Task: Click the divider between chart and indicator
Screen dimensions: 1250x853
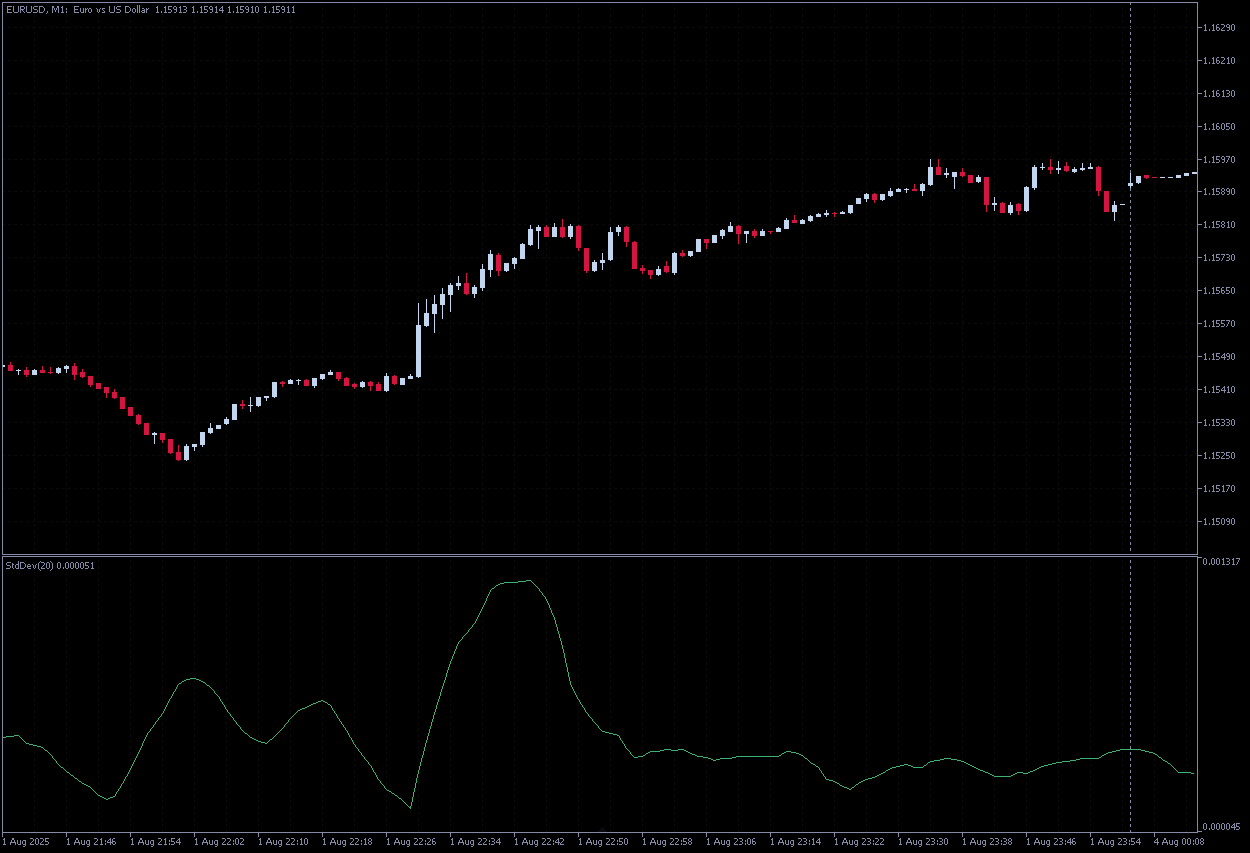Action: pyautogui.click(x=600, y=555)
